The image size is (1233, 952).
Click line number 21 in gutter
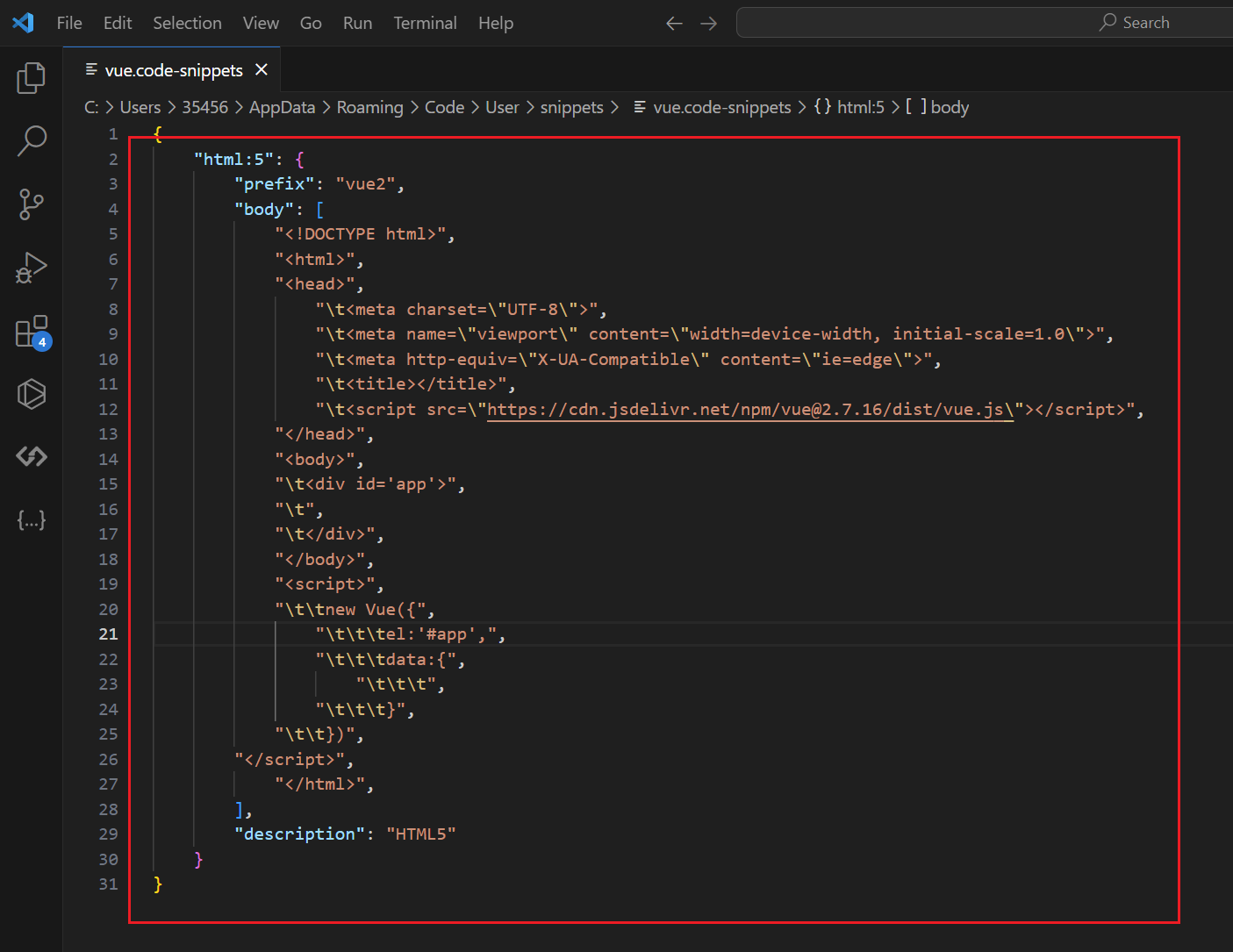click(x=108, y=633)
